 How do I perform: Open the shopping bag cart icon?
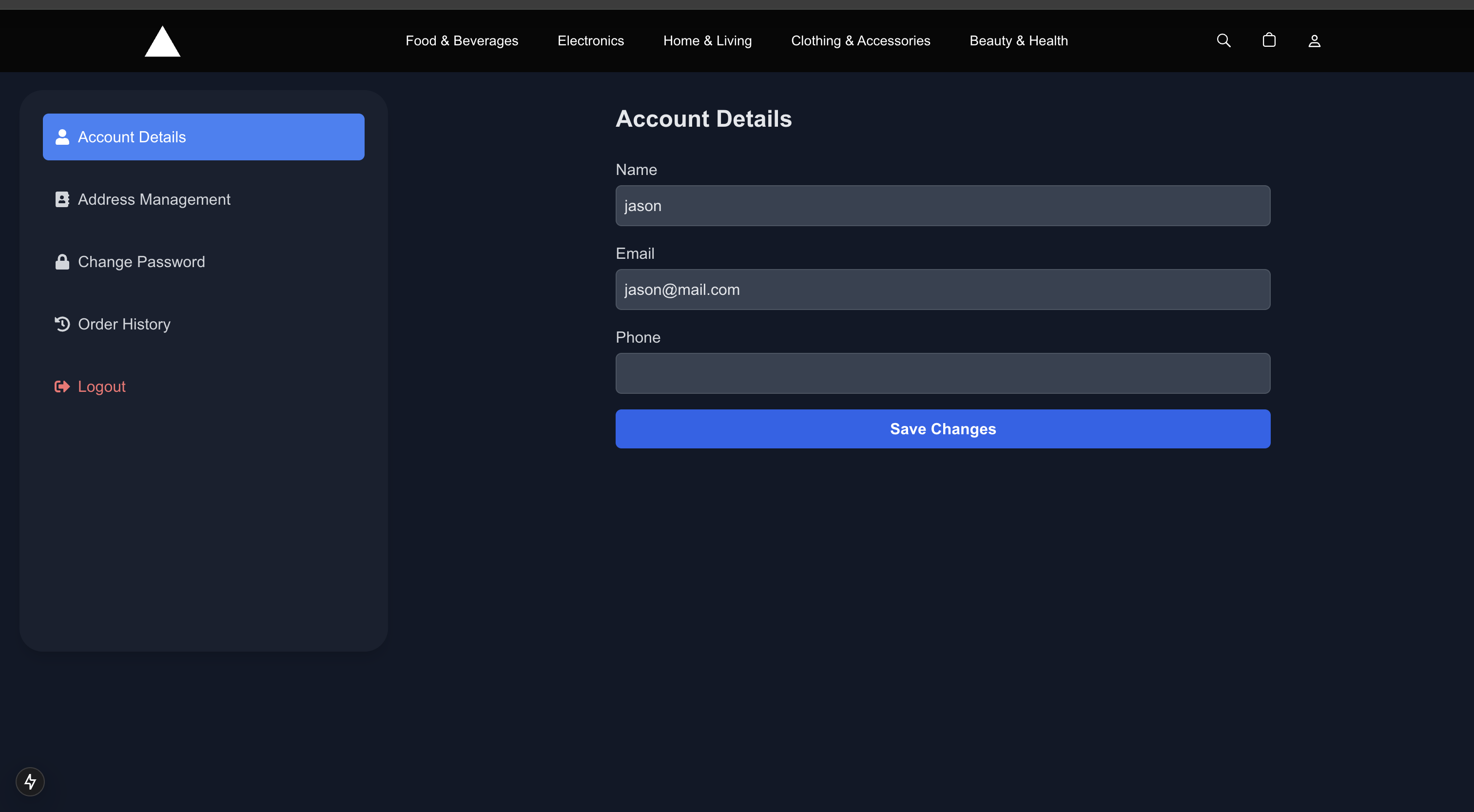click(1269, 40)
